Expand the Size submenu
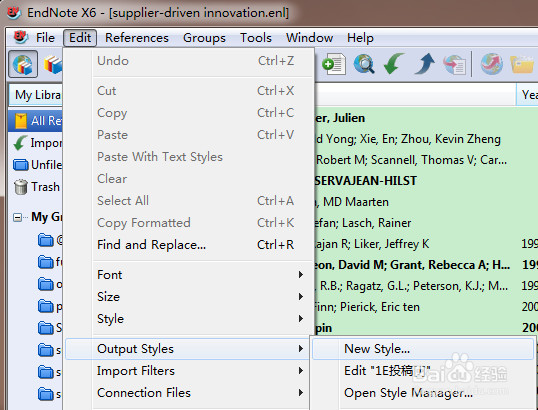The image size is (538, 410). tap(189, 296)
